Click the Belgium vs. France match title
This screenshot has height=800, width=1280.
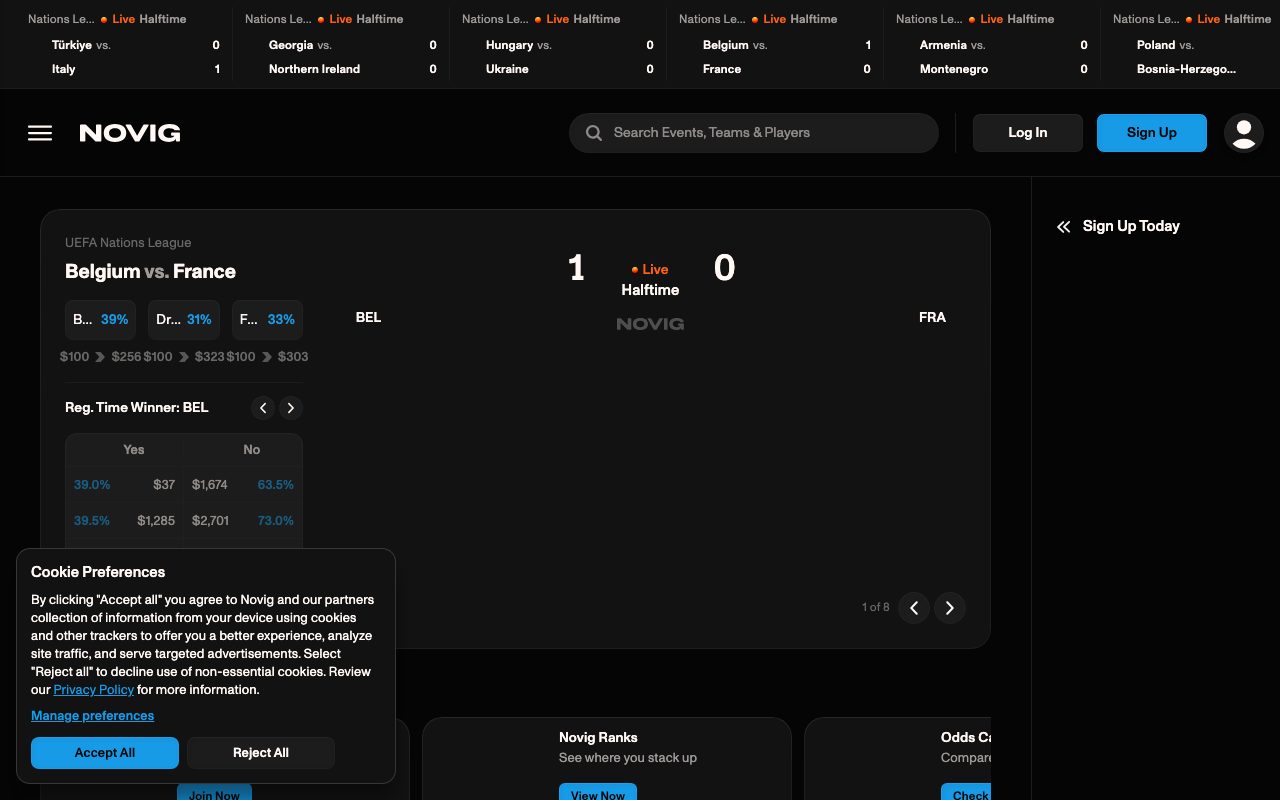point(150,272)
